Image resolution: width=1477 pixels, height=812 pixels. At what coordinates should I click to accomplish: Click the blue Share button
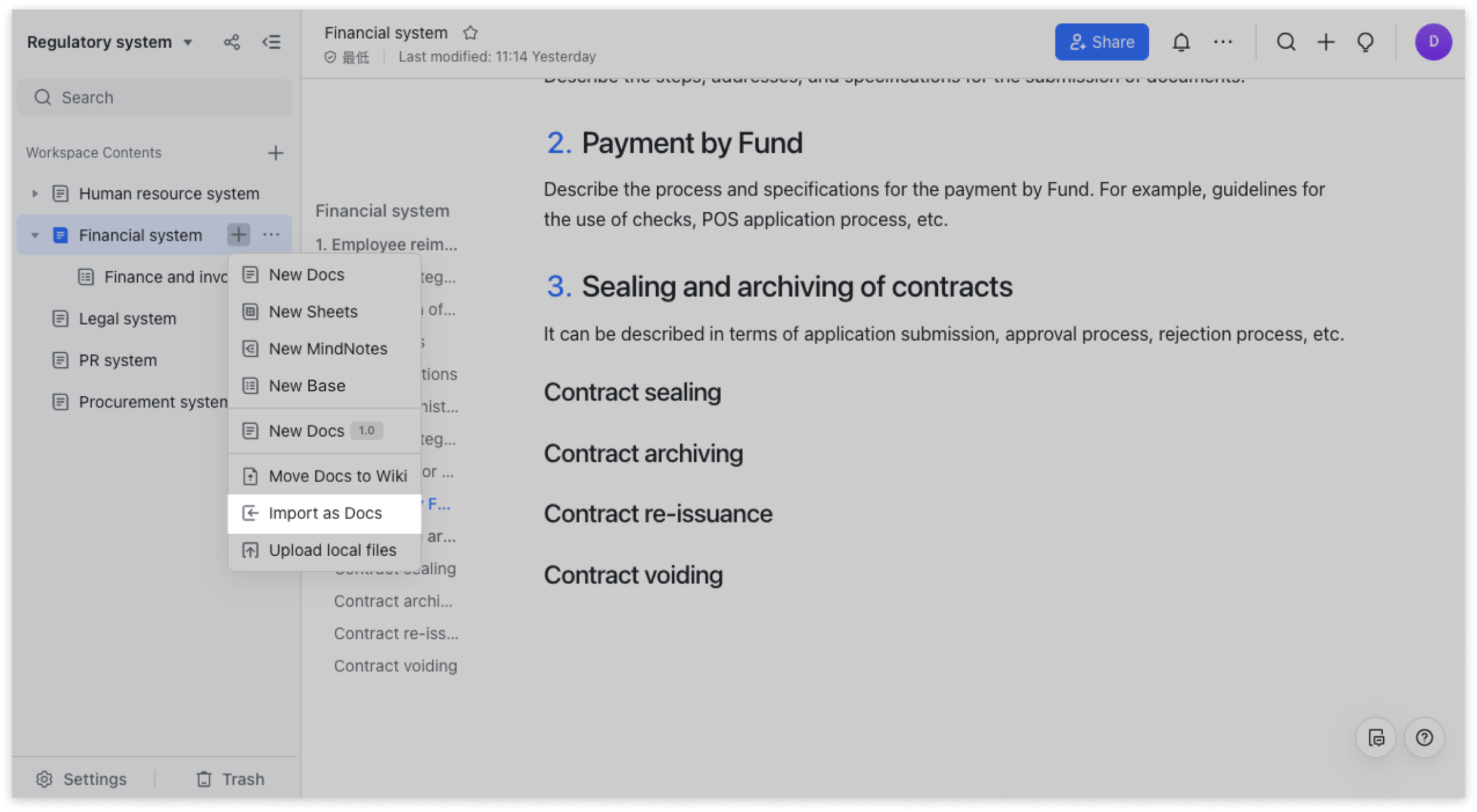point(1101,42)
